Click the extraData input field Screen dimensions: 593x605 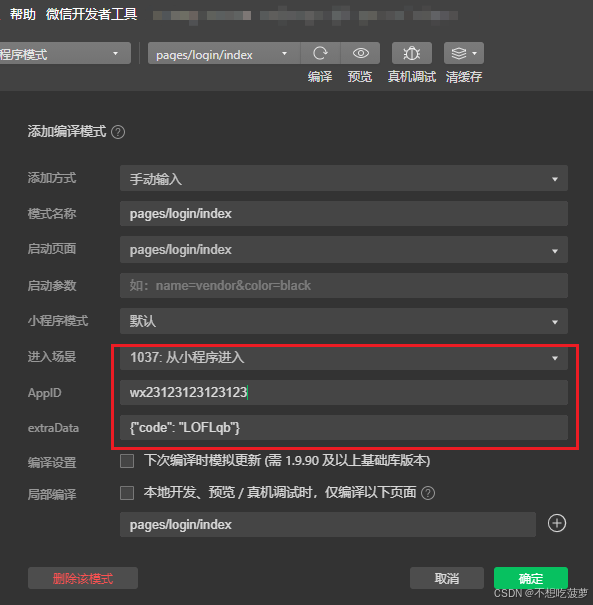pos(344,428)
